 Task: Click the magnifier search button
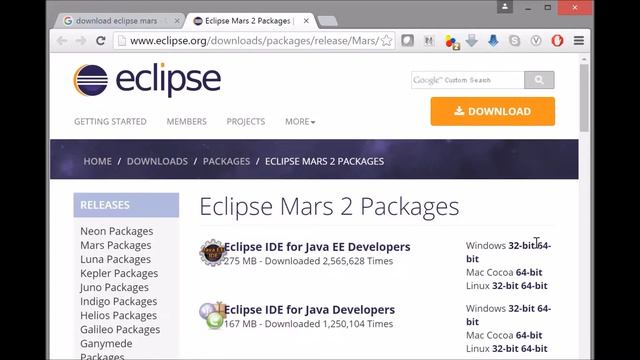click(x=539, y=80)
